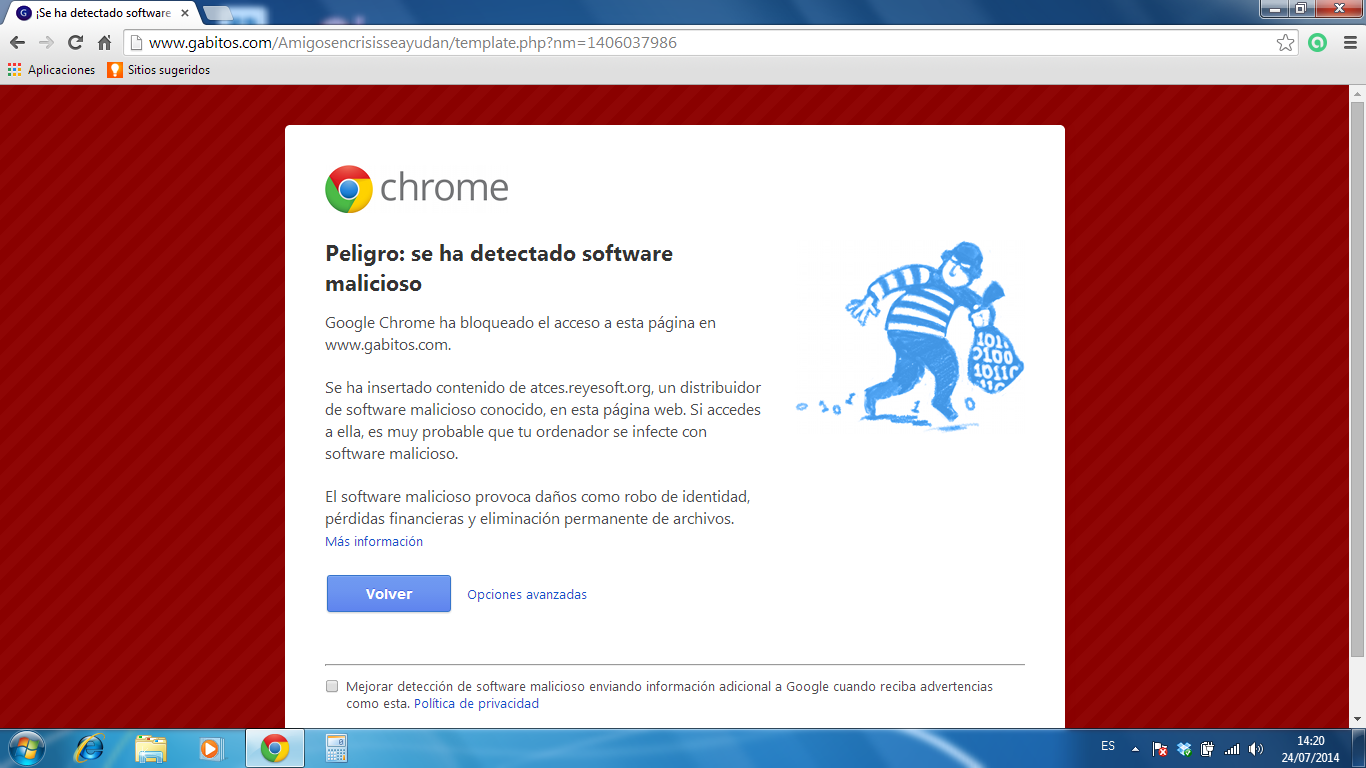
Task: Open the green extension icon in toolbar
Action: 1318,43
